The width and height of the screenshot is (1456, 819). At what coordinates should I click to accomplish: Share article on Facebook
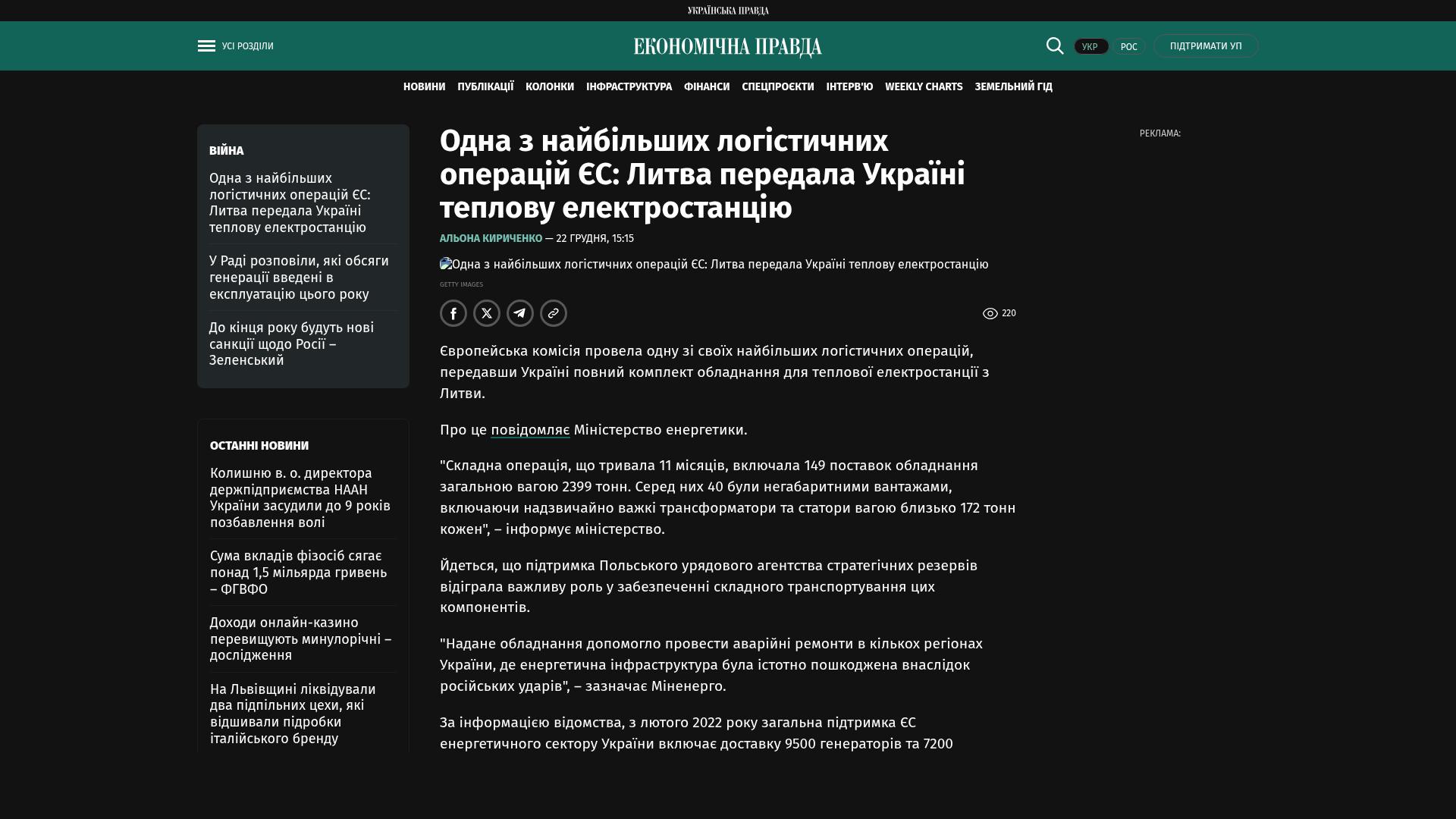pyautogui.click(x=453, y=313)
